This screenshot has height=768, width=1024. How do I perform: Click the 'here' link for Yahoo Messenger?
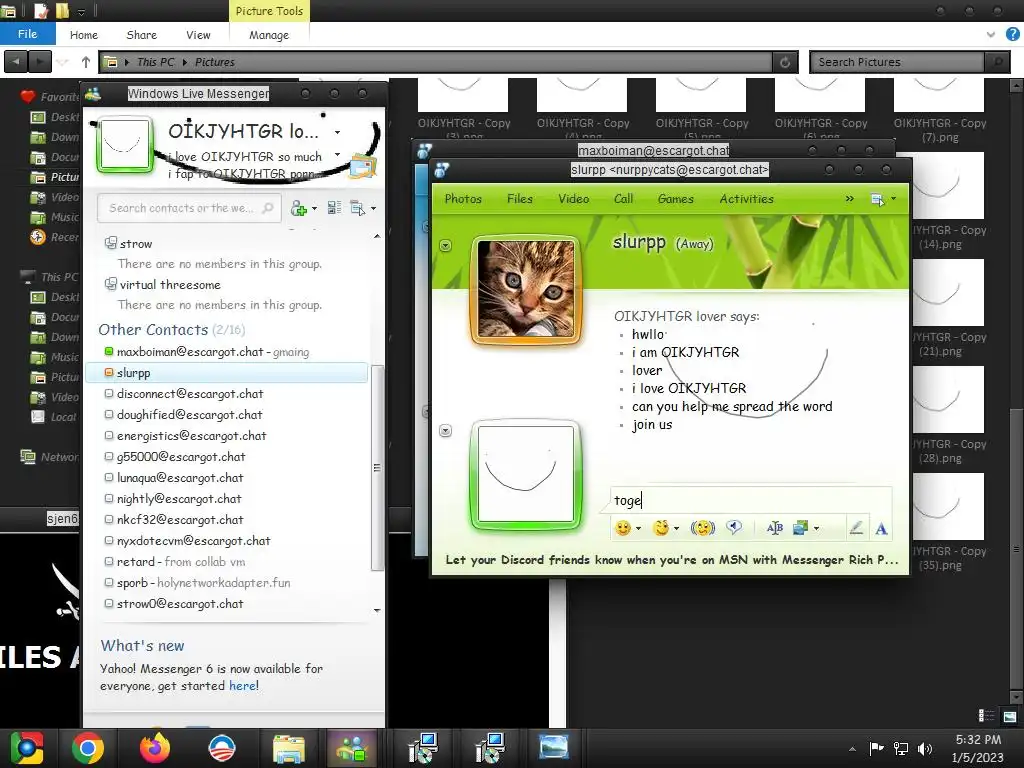(x=244, y=686)
